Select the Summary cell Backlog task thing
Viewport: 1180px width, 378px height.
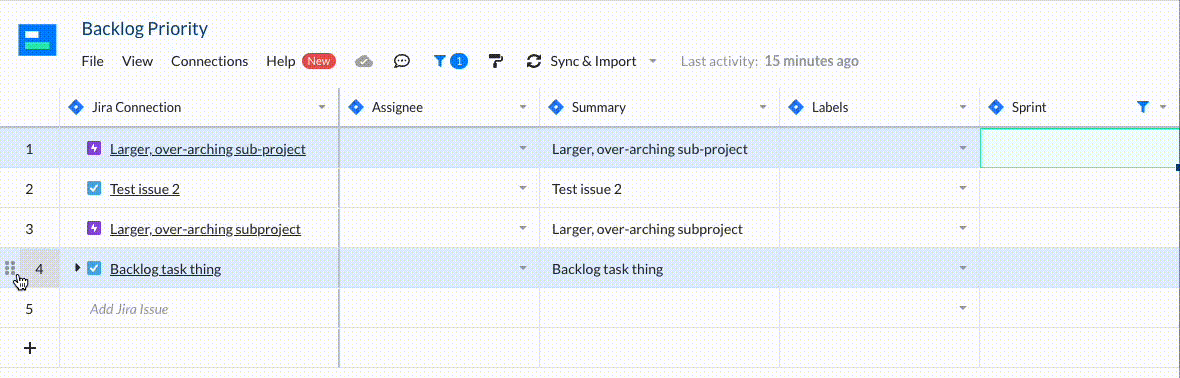659,268
